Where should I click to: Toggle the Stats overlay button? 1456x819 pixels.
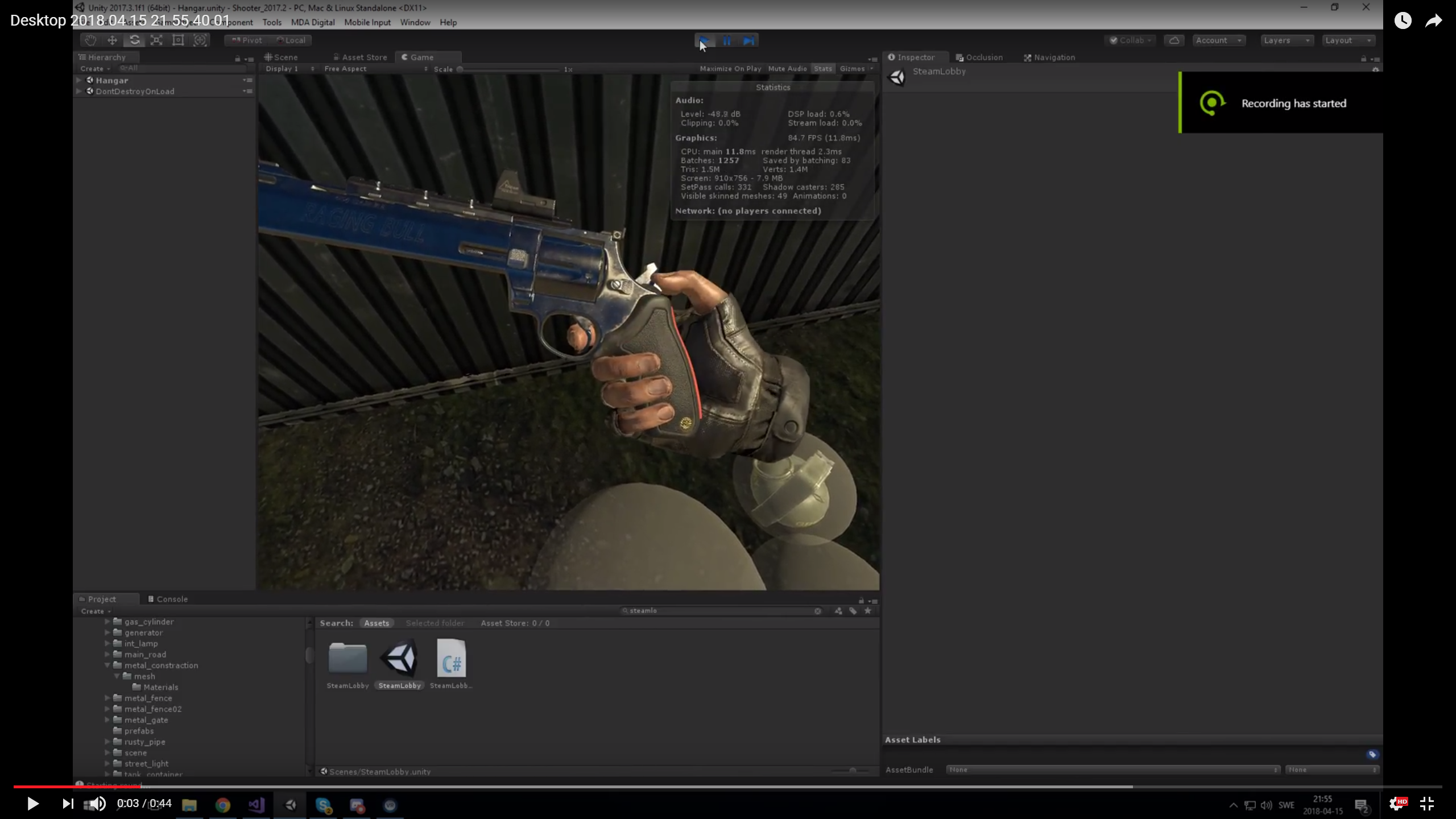[822, 68]
